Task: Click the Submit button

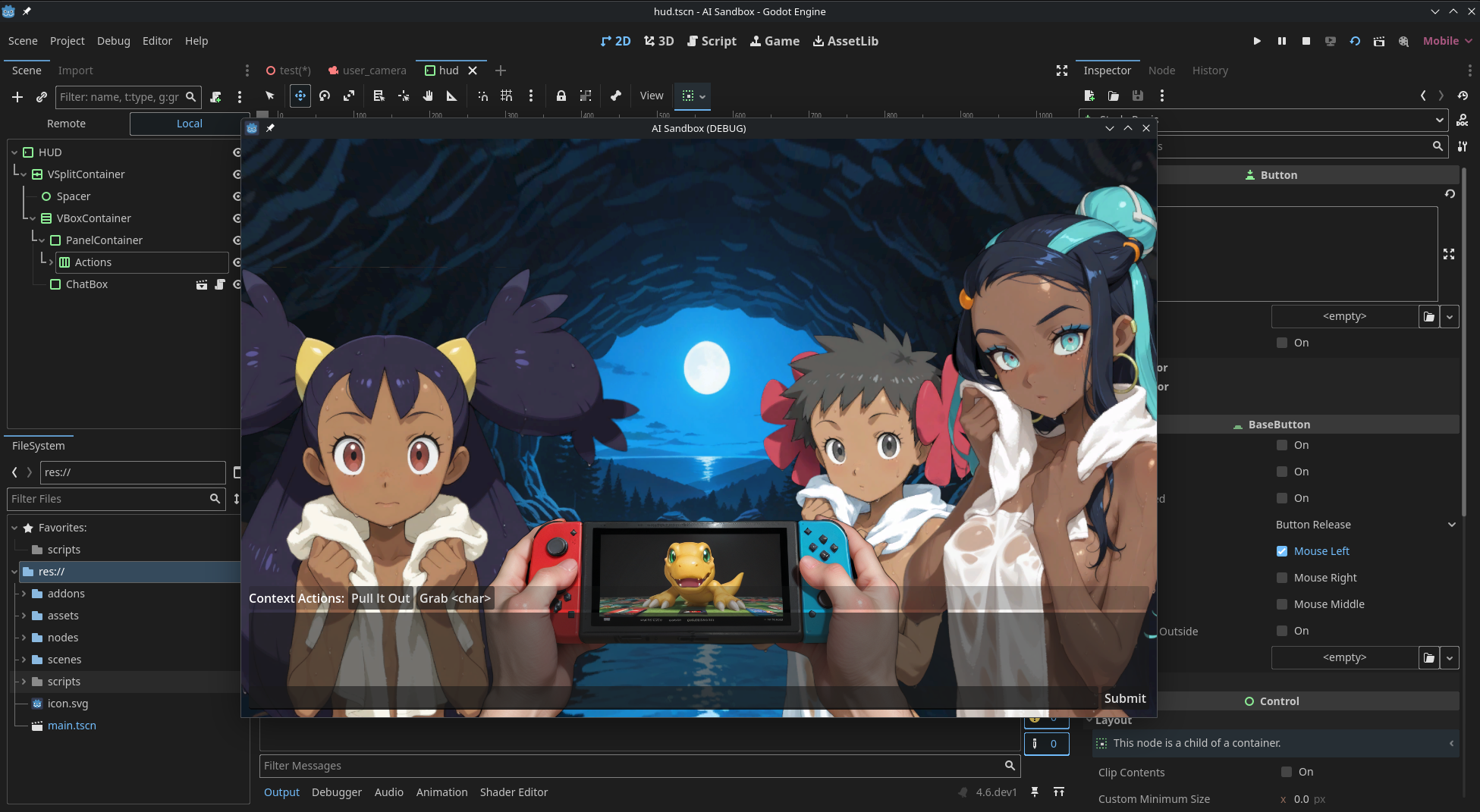Action: tap(1124, 698)
